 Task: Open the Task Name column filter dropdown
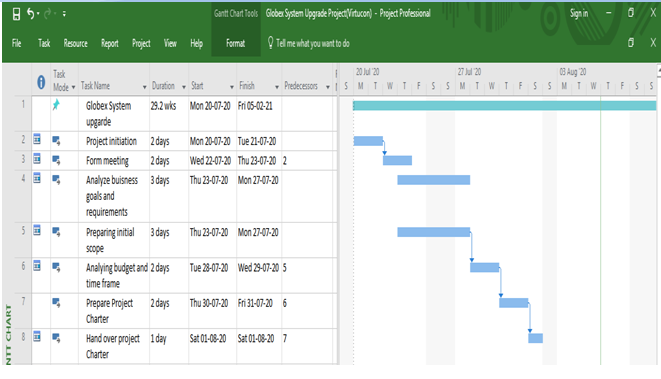pyautogui.click(x=144, y=87)
